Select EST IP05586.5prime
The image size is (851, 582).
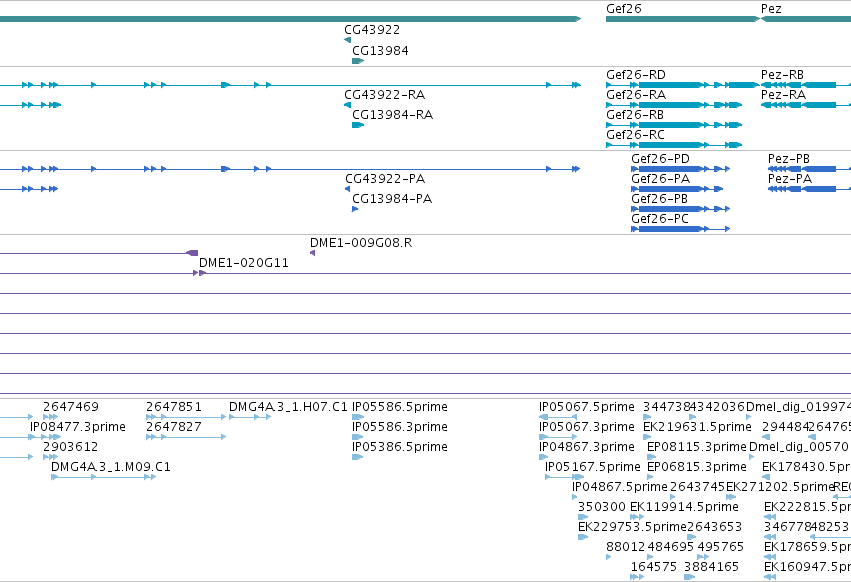point(358,417)
